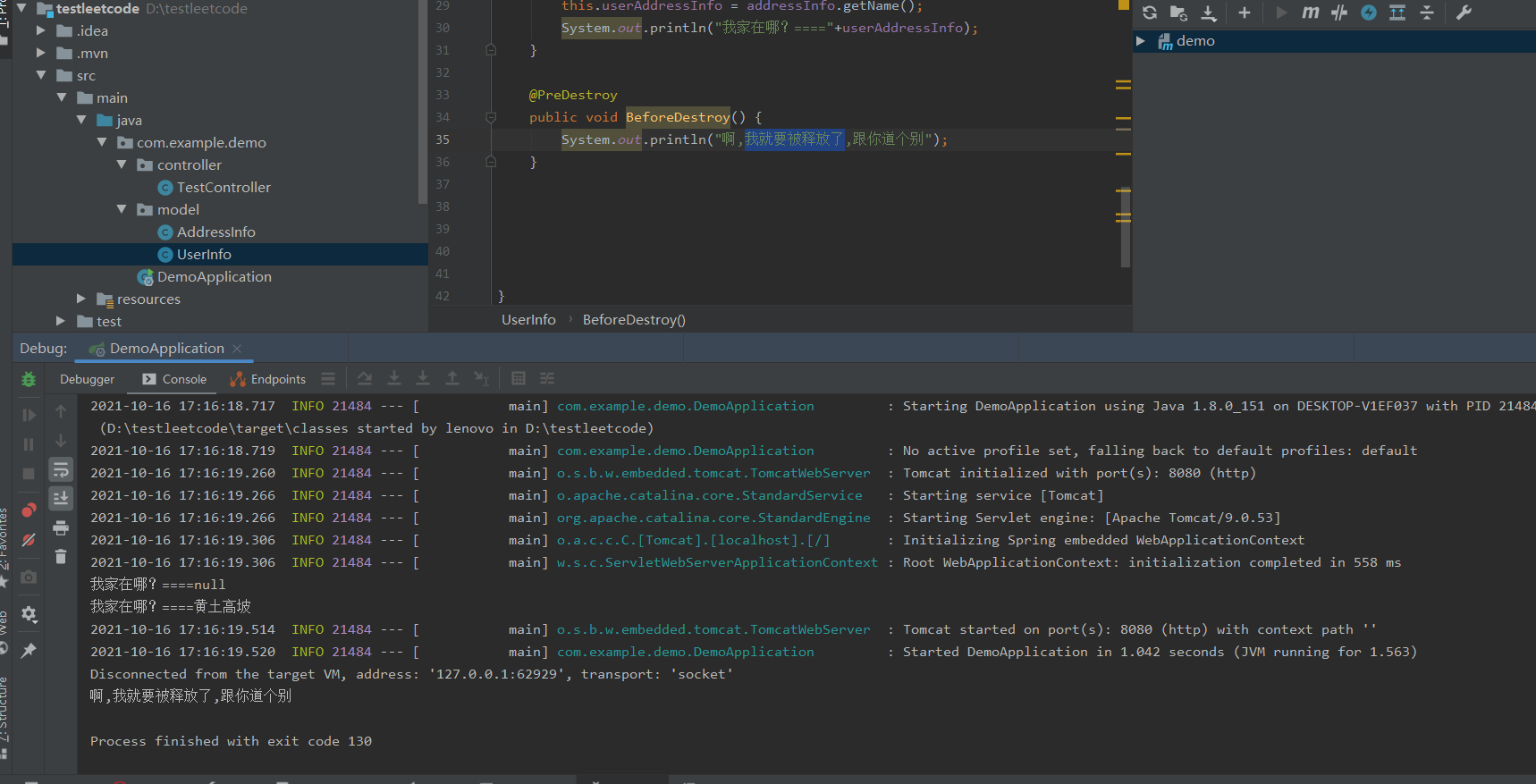
Task: Expand the test folder
Action: 61,321
